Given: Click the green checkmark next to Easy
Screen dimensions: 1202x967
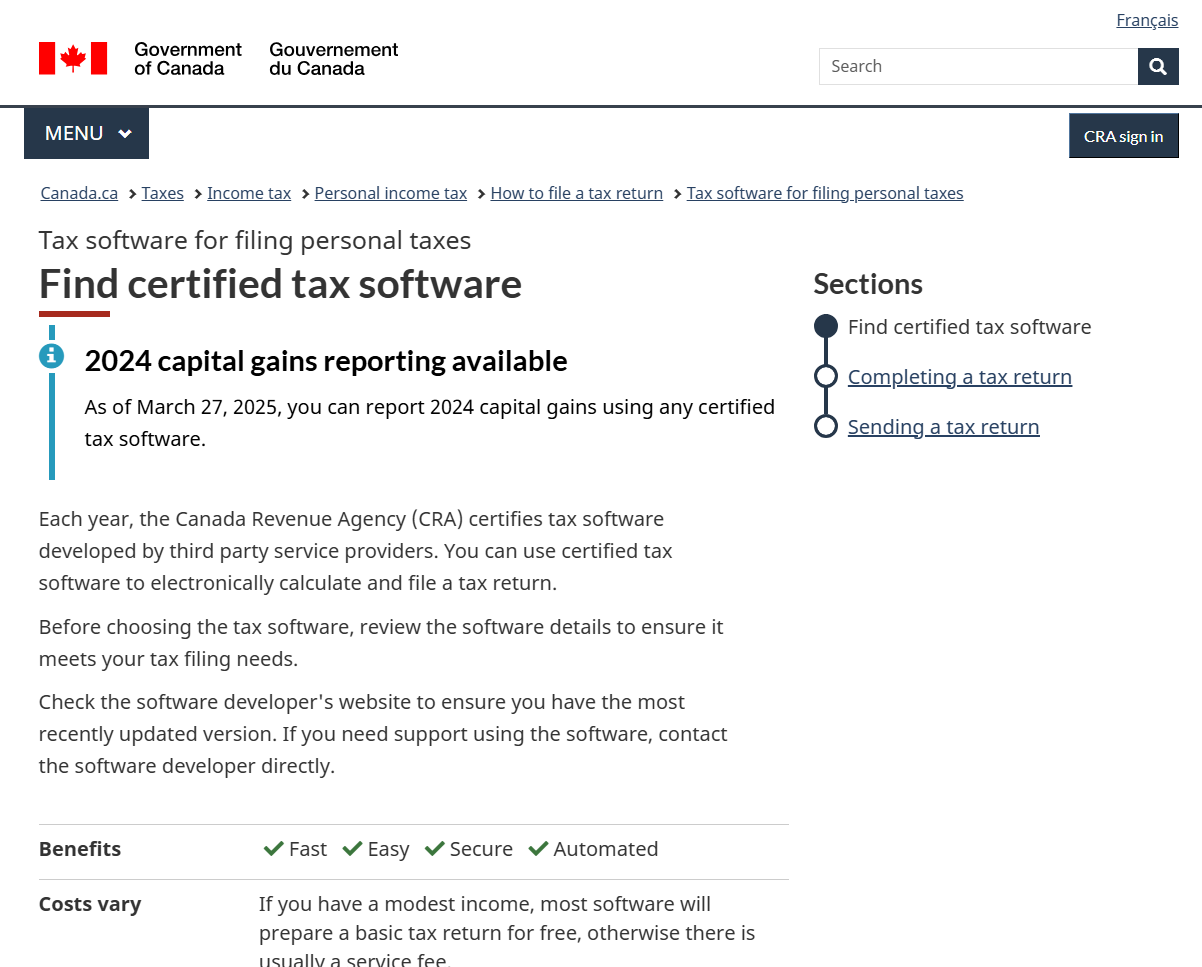Looking at the screenshot, I should coord(351,848).
